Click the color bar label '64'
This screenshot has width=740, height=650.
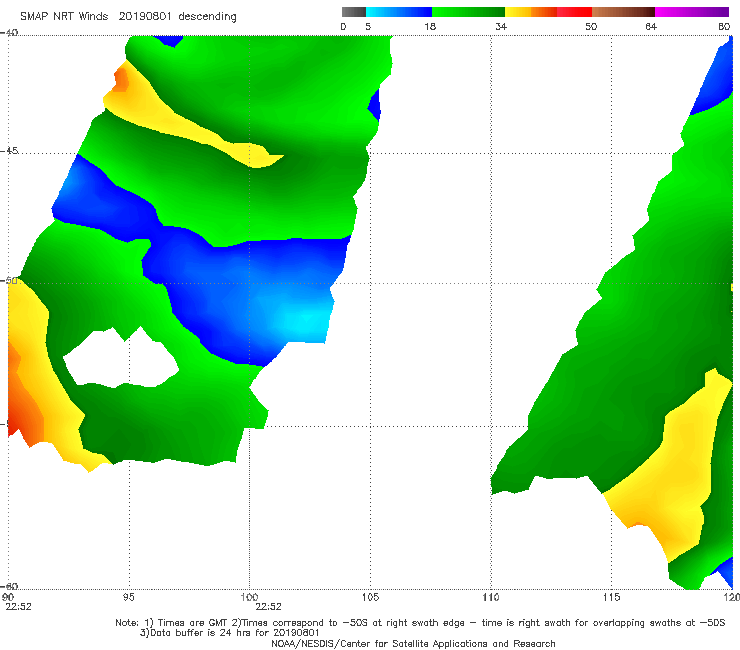click(x=651, y=27)
